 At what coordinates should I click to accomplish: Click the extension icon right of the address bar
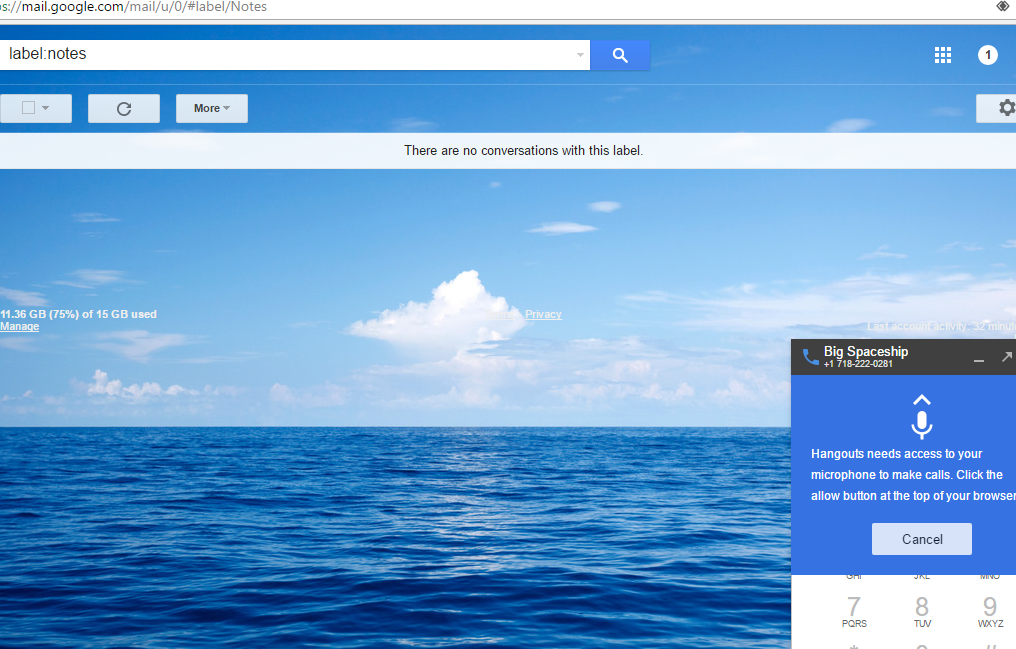tap(1003, 6)
